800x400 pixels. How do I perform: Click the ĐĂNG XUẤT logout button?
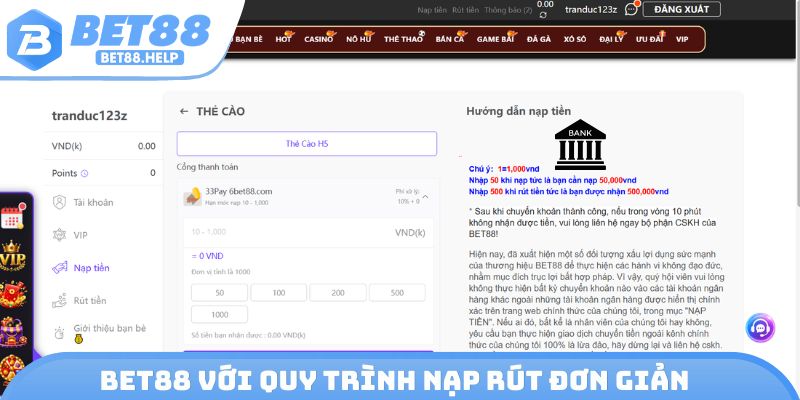click(x=682, y=9)
